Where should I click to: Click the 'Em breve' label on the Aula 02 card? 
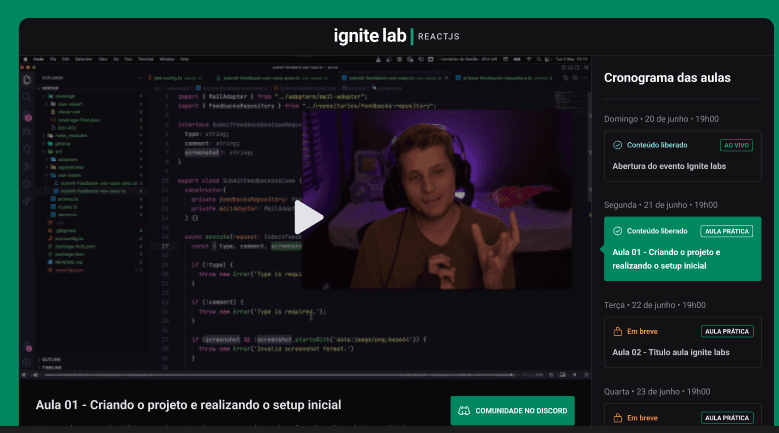point(642,331)
